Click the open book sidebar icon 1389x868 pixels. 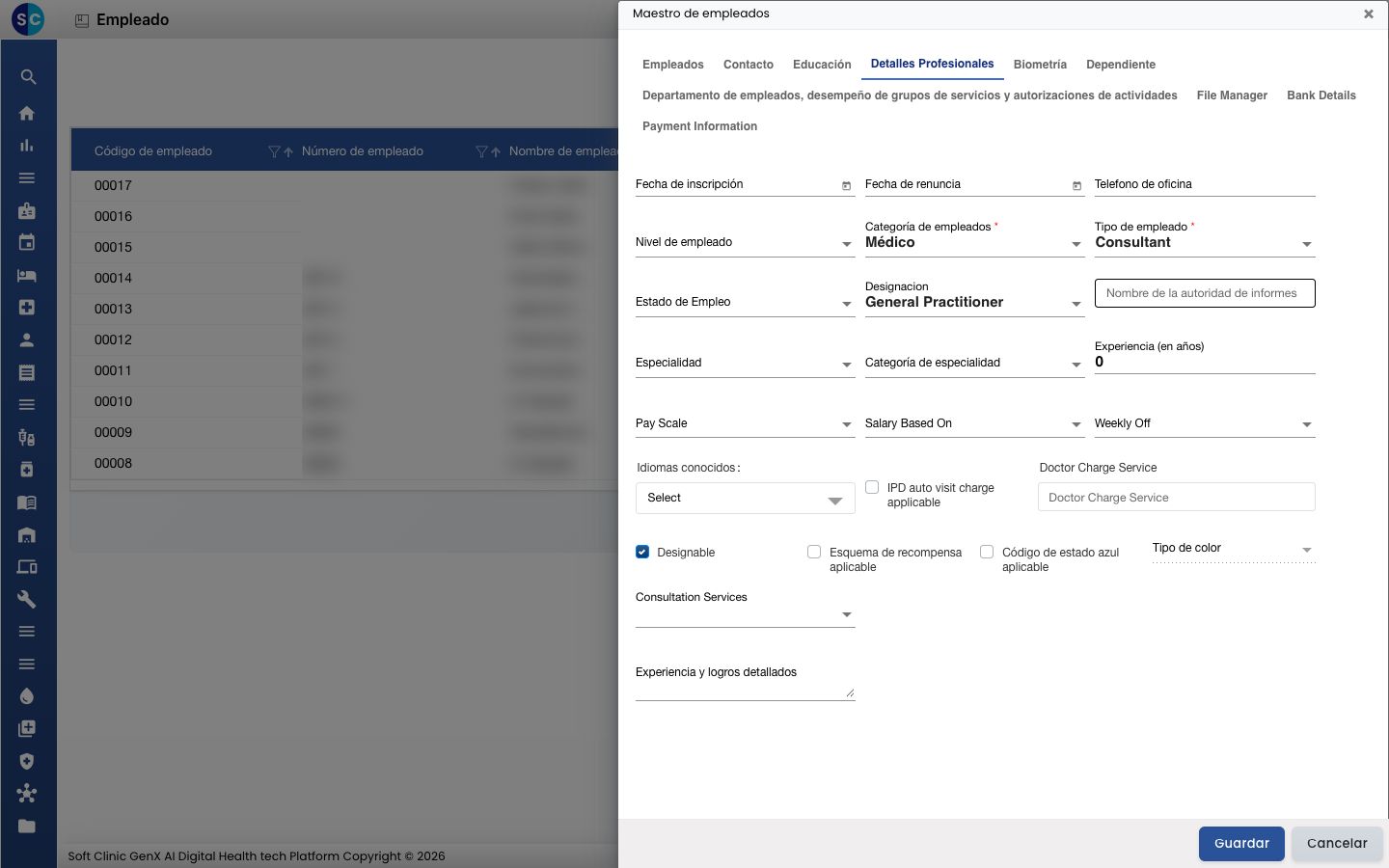coord(27,502)
